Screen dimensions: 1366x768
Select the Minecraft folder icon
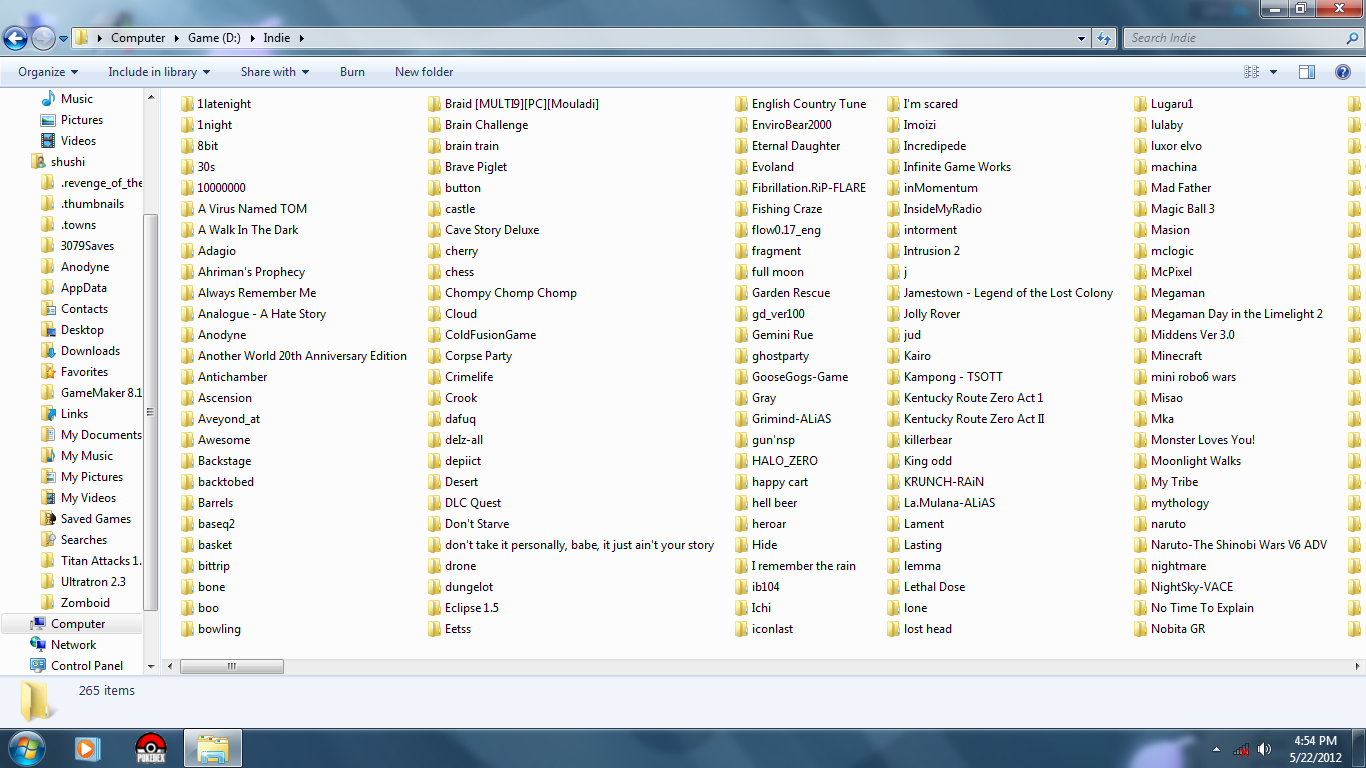pos(1141,356)
